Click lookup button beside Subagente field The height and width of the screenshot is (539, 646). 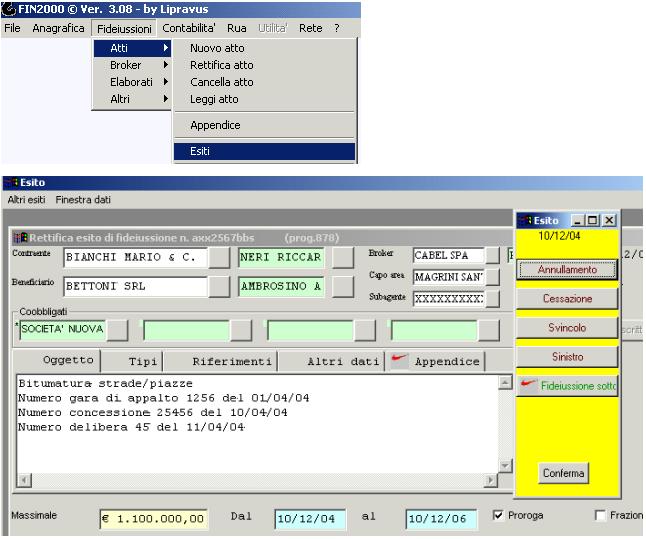(493, 299)
